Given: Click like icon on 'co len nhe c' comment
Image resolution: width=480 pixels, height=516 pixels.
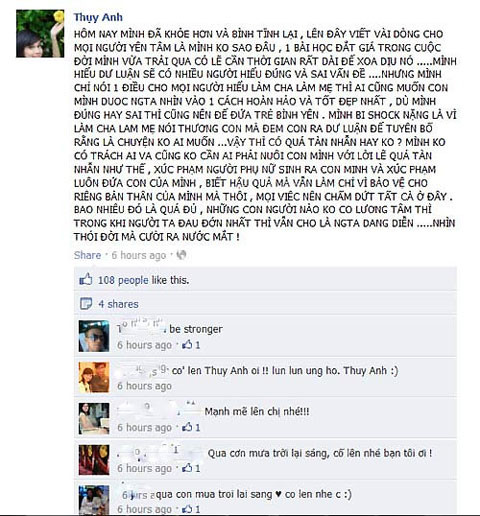Looking at the screenshot, I should (187, 509).
